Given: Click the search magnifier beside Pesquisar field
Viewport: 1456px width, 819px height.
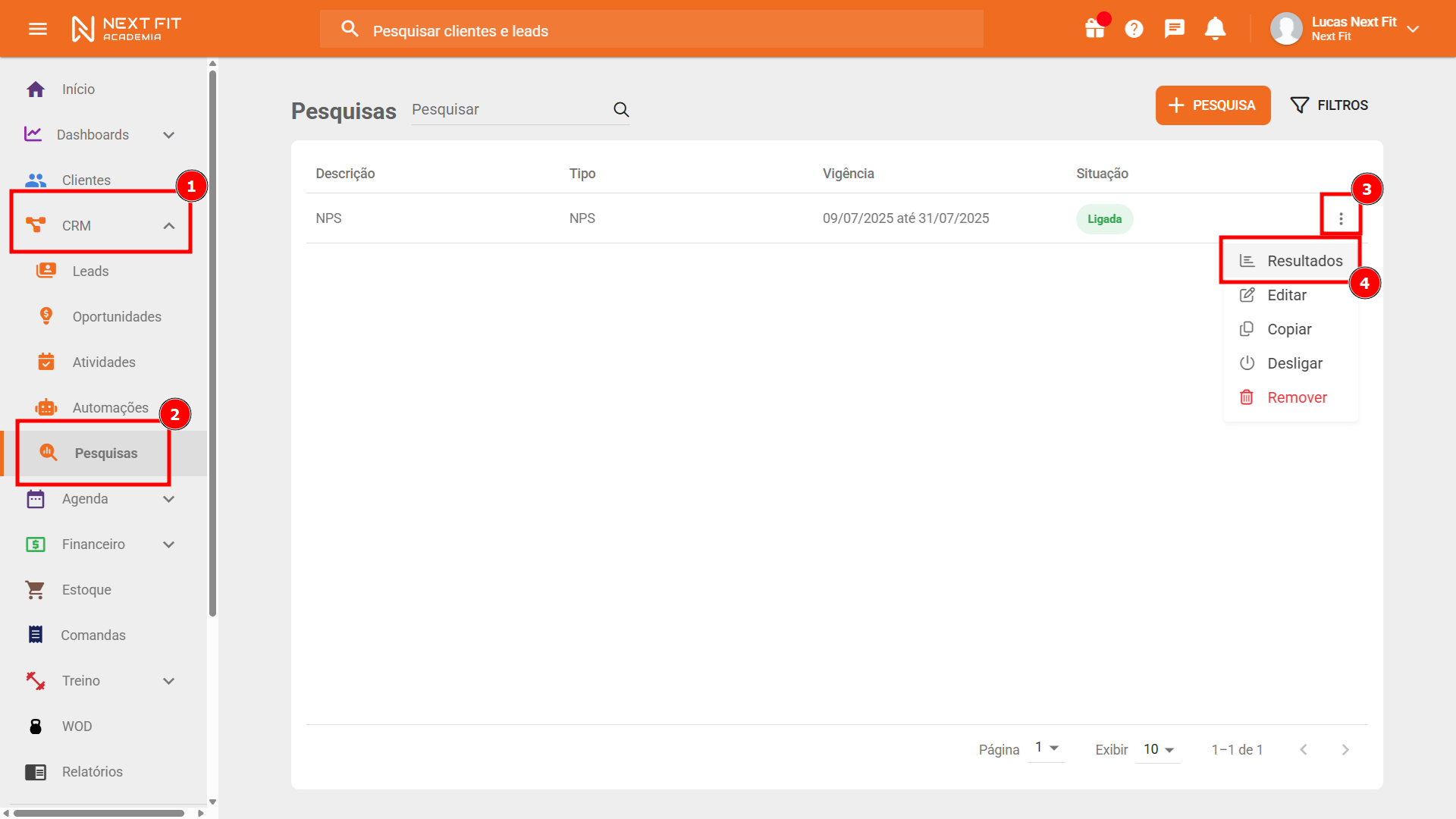Looking at the screenshot, I should (621, 109).
